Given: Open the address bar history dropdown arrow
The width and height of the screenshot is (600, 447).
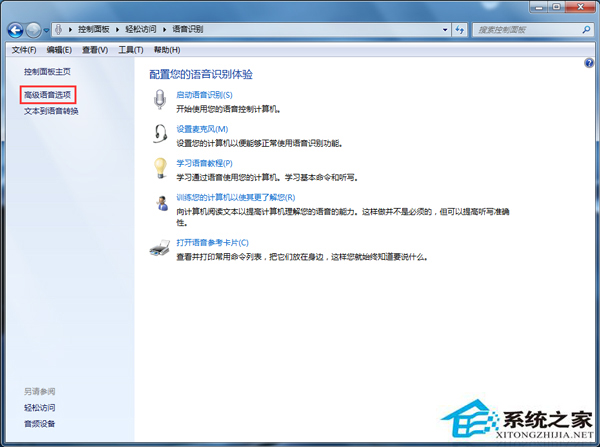Looking at the screenshot, I should 446,31.
